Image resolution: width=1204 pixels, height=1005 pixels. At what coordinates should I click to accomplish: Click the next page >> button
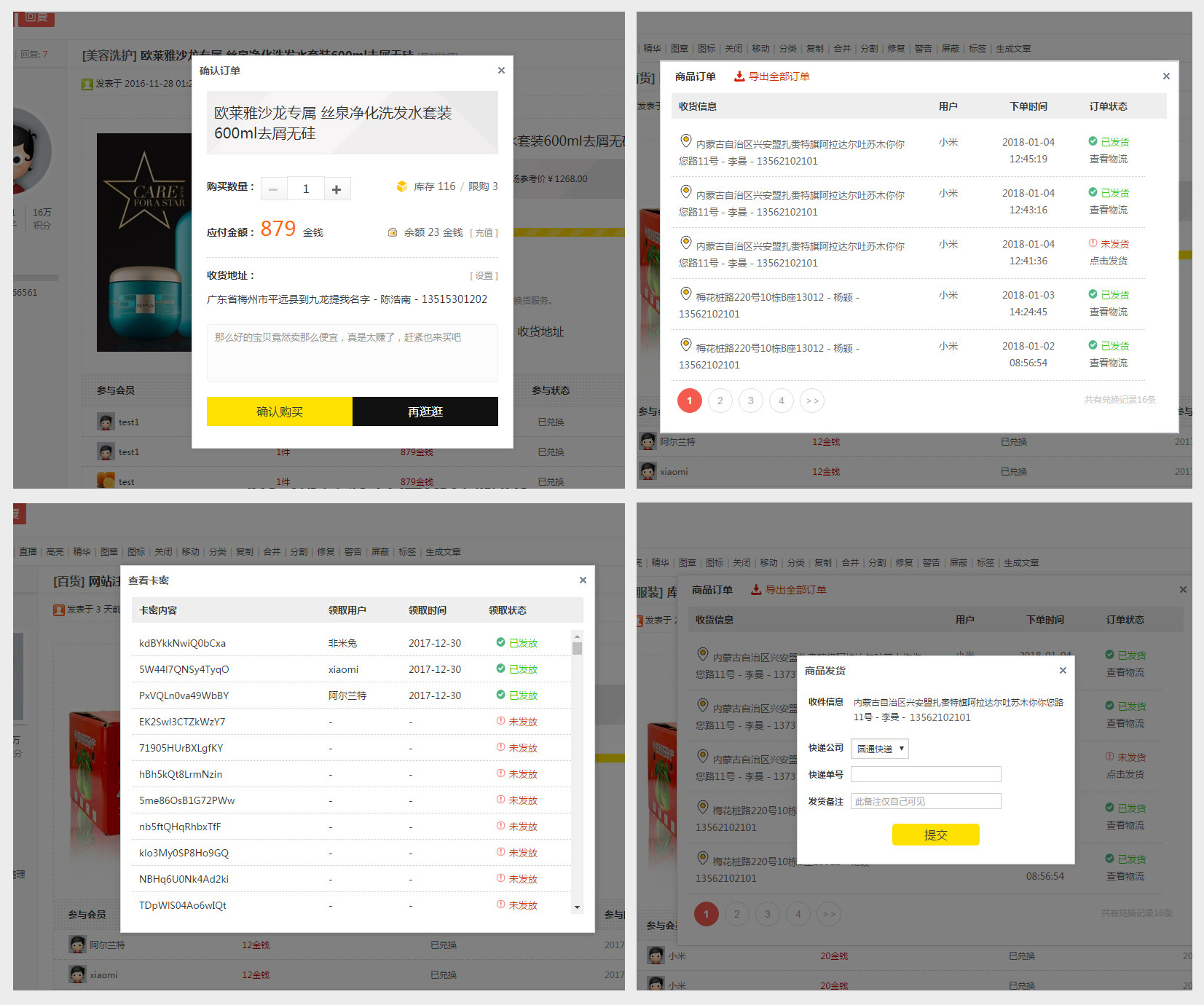click(812, 401)
